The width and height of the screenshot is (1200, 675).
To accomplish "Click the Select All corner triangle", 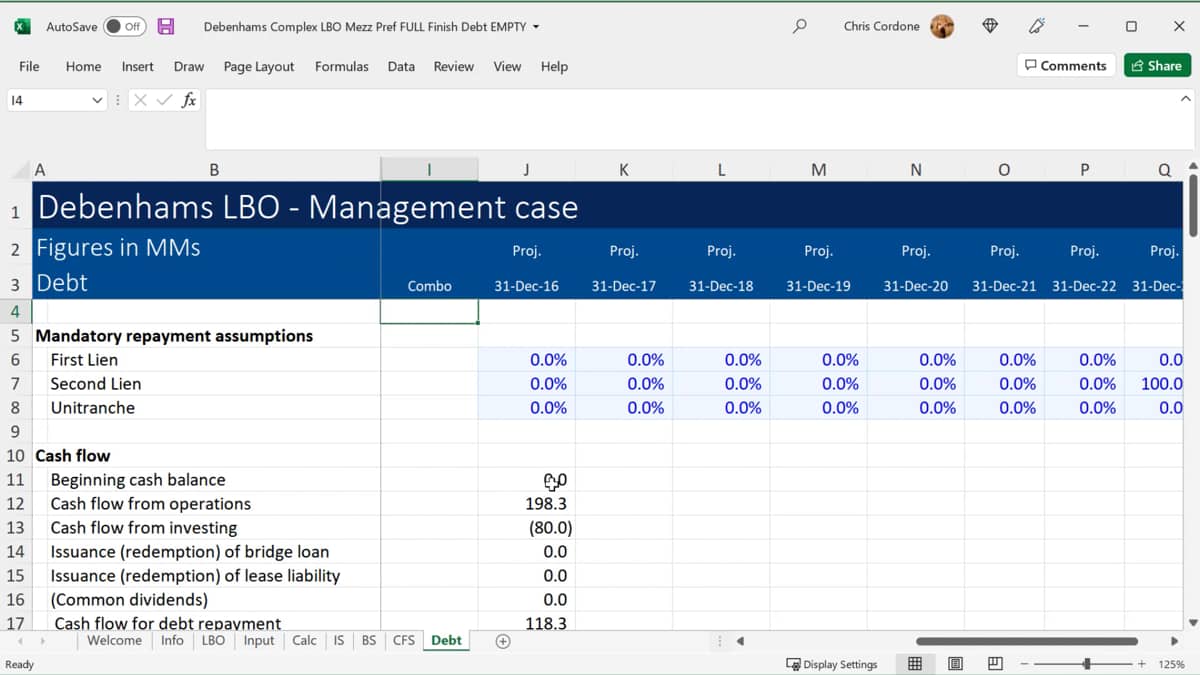I will coord(20,170).
